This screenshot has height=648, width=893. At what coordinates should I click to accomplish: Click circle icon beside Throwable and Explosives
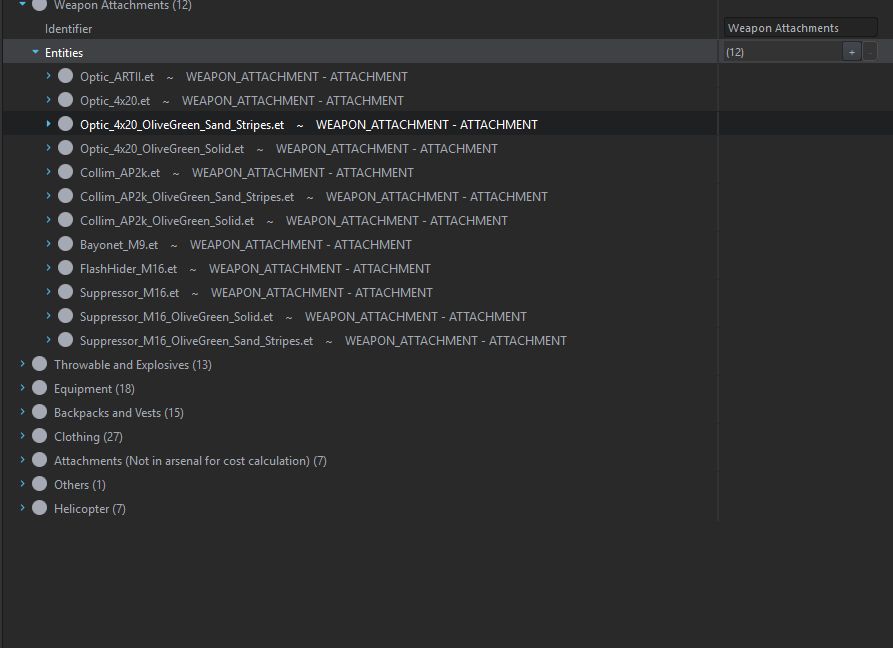pyautogui.click(x=40, y=364)
